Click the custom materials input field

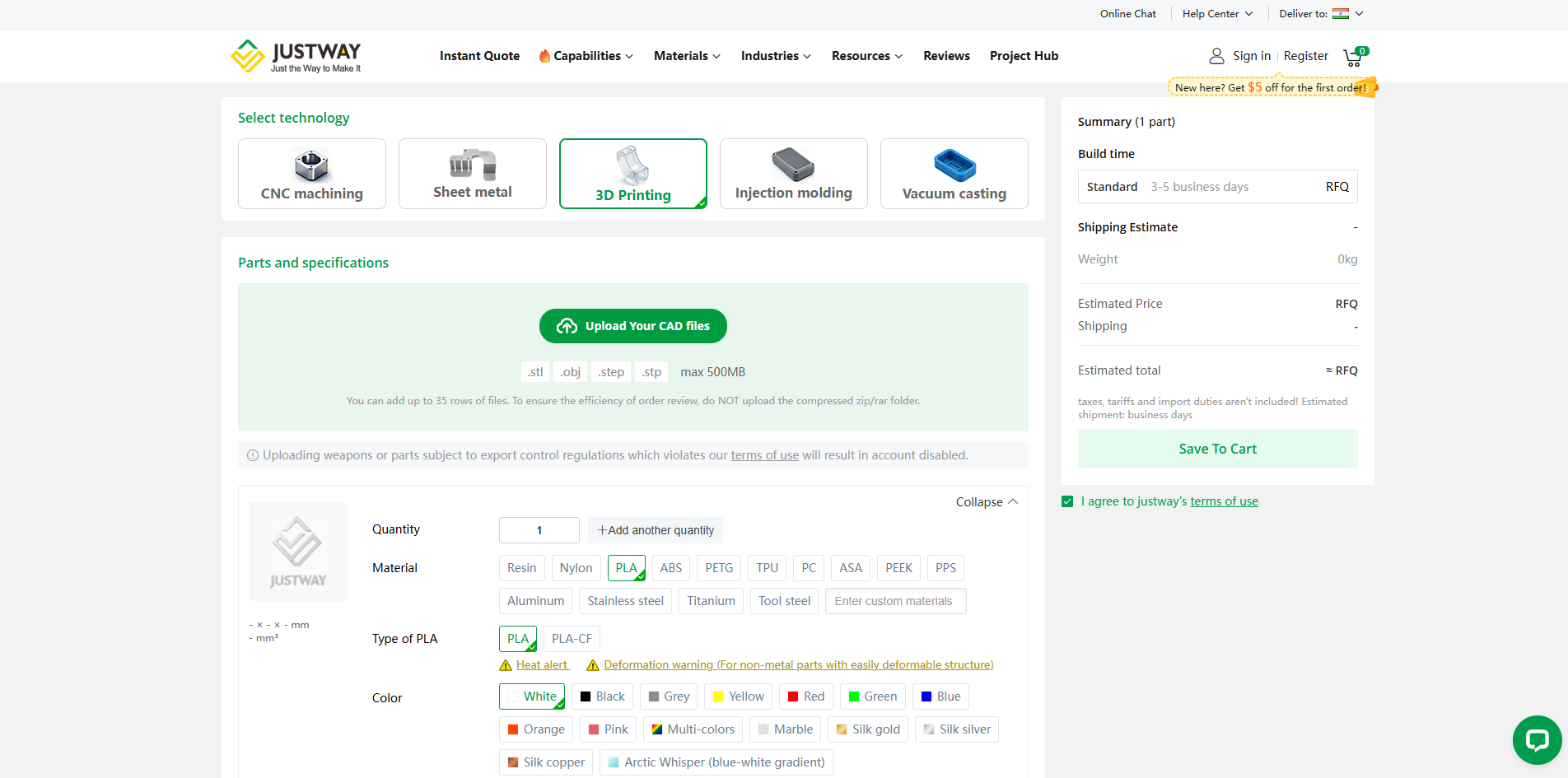pos(896,601)
